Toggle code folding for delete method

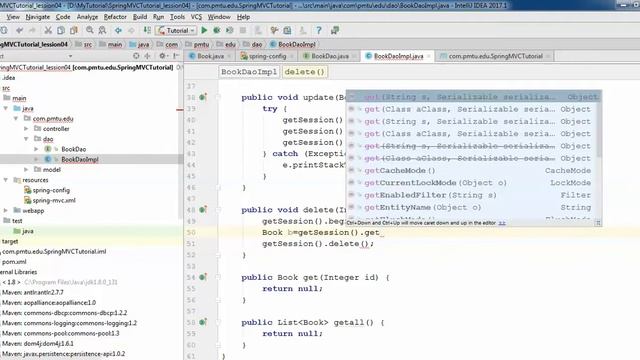218,210
